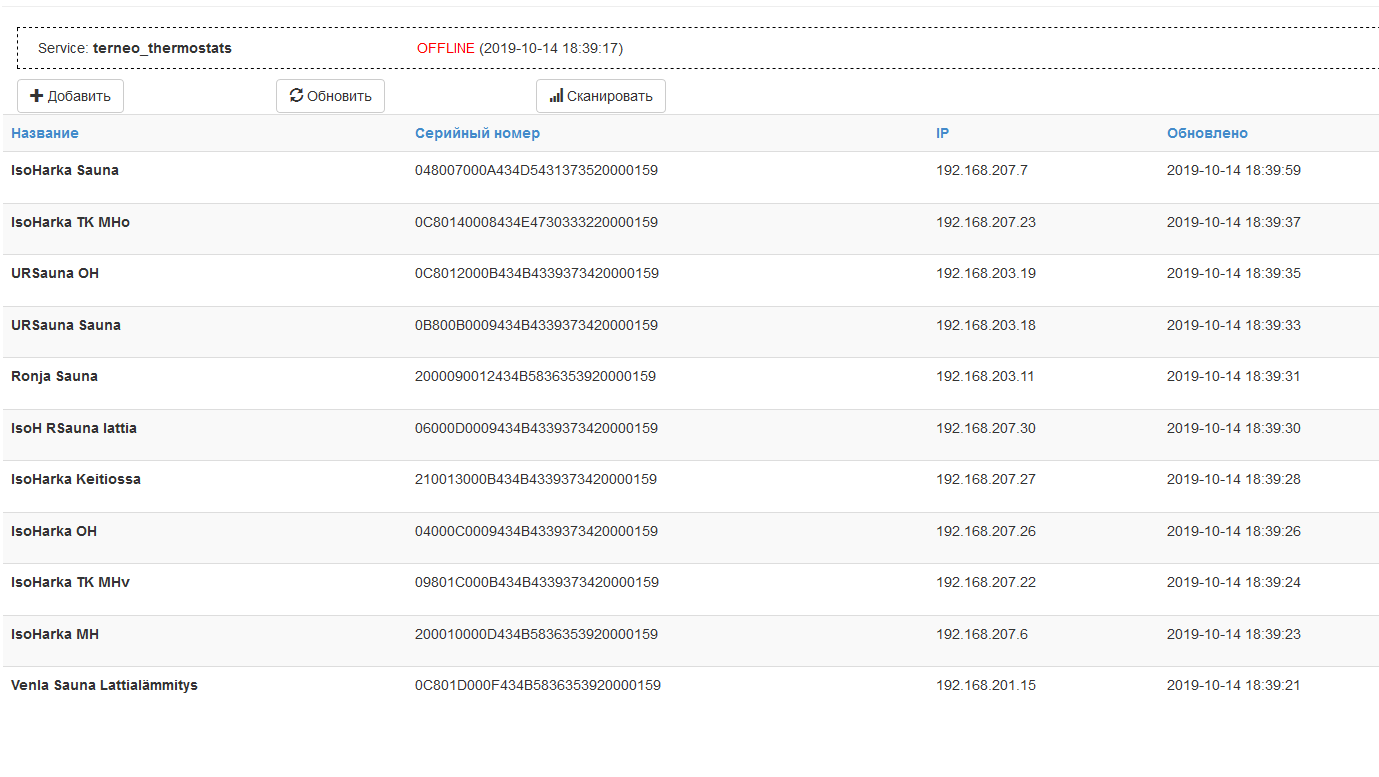Select the Ronja Sauna row

(54, 377)
